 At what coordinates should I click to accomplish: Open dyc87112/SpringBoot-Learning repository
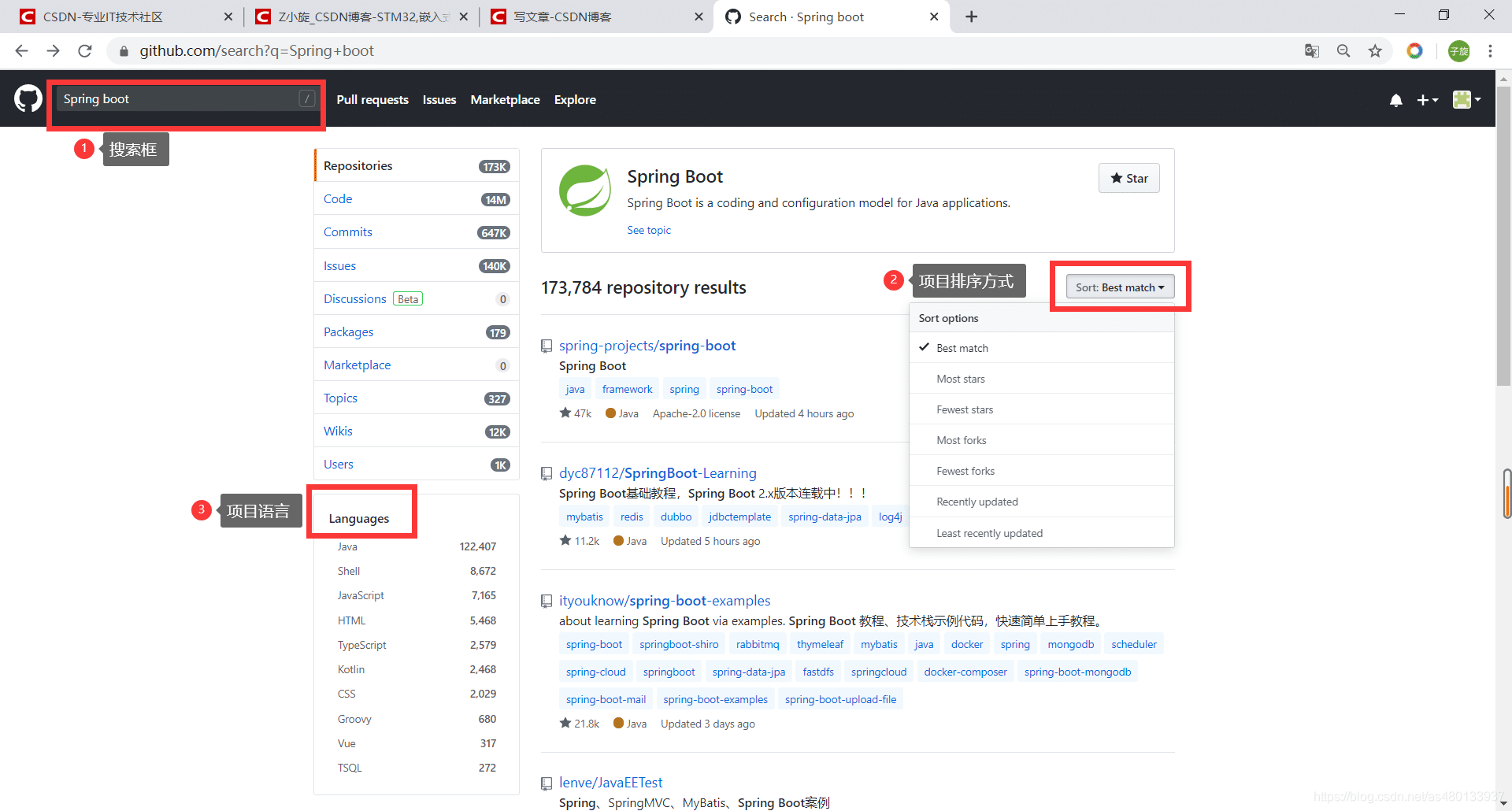point(658,473)
